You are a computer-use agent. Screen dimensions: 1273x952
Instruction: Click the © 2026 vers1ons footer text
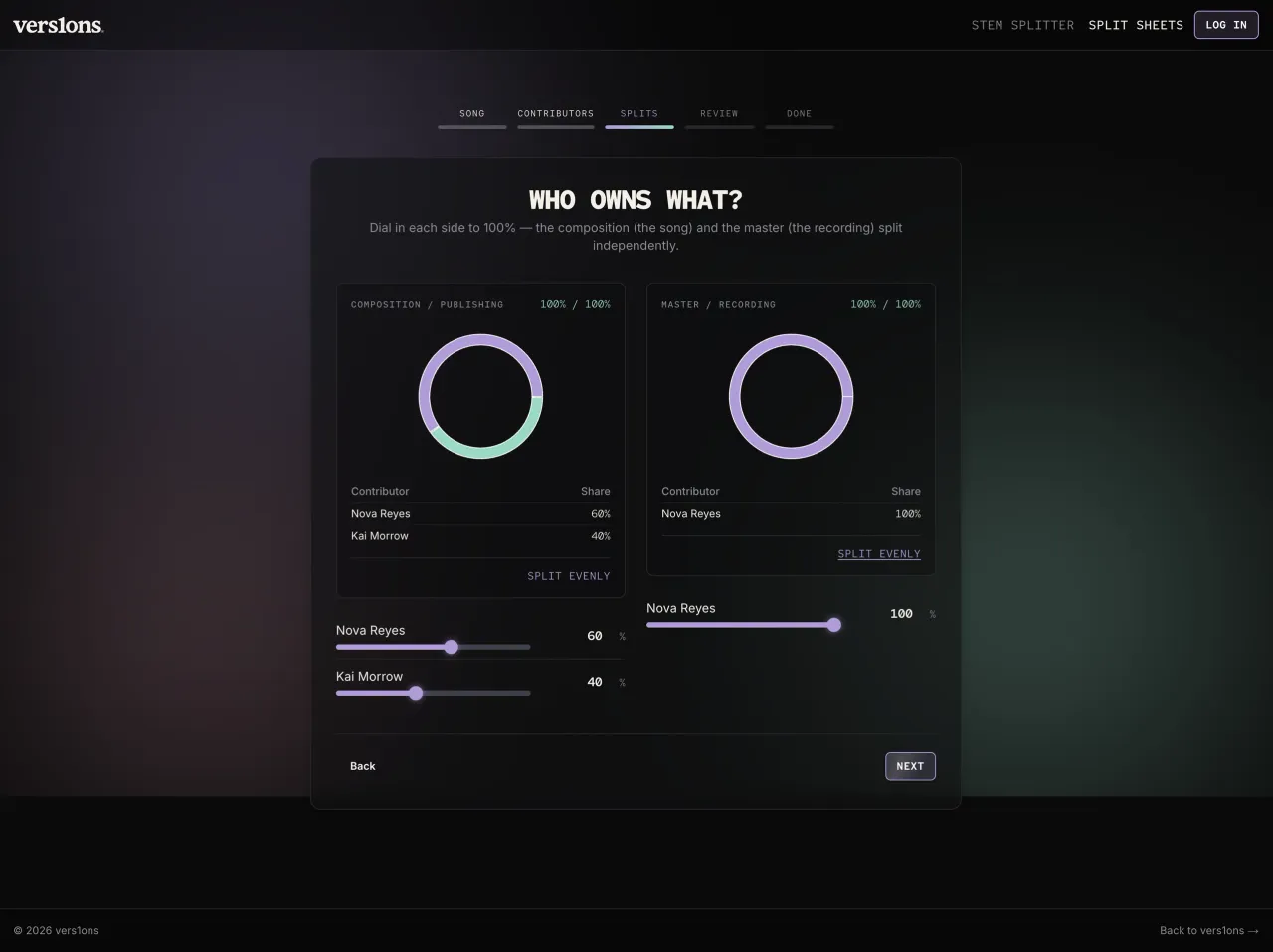[x=57, y=931]
